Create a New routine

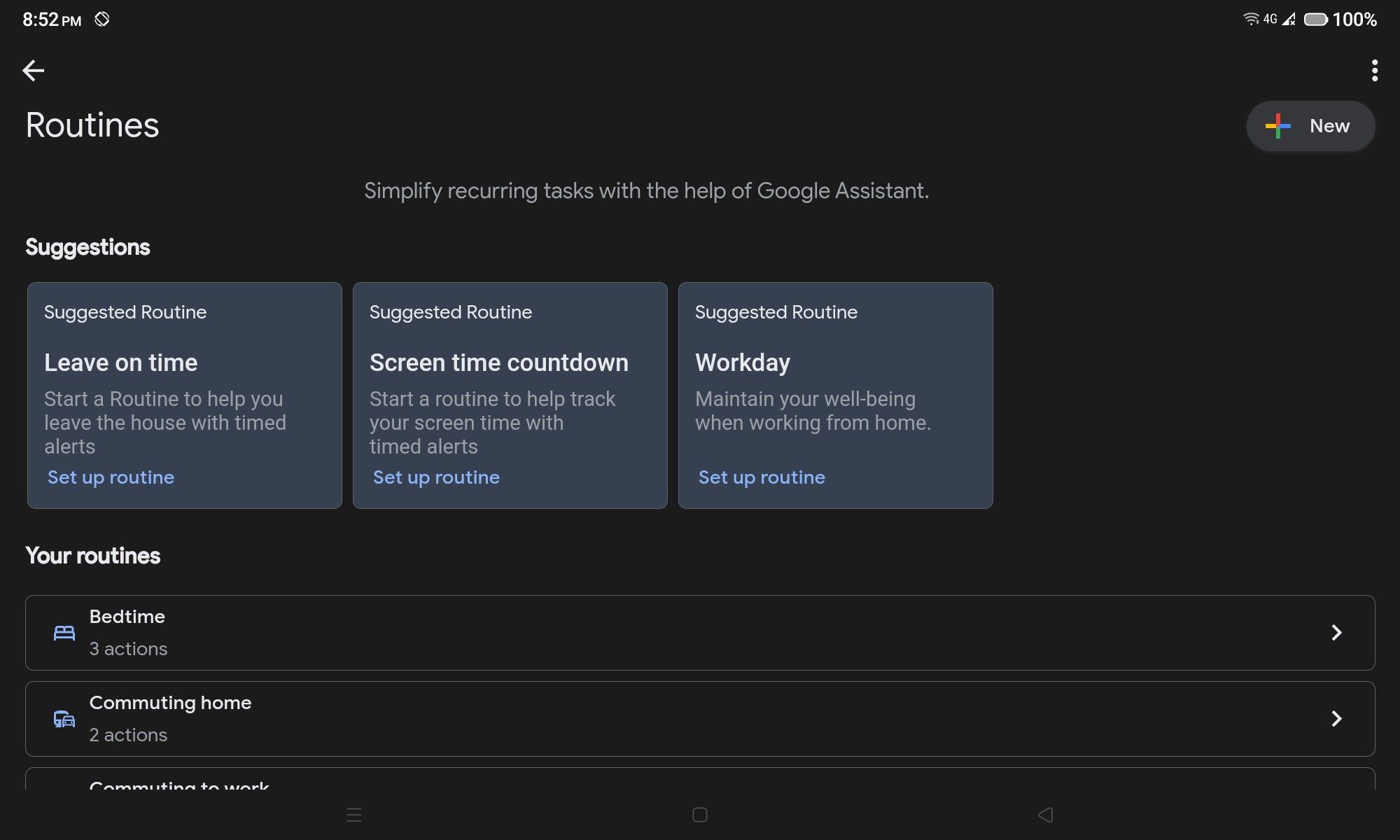tap(1329, 126)
